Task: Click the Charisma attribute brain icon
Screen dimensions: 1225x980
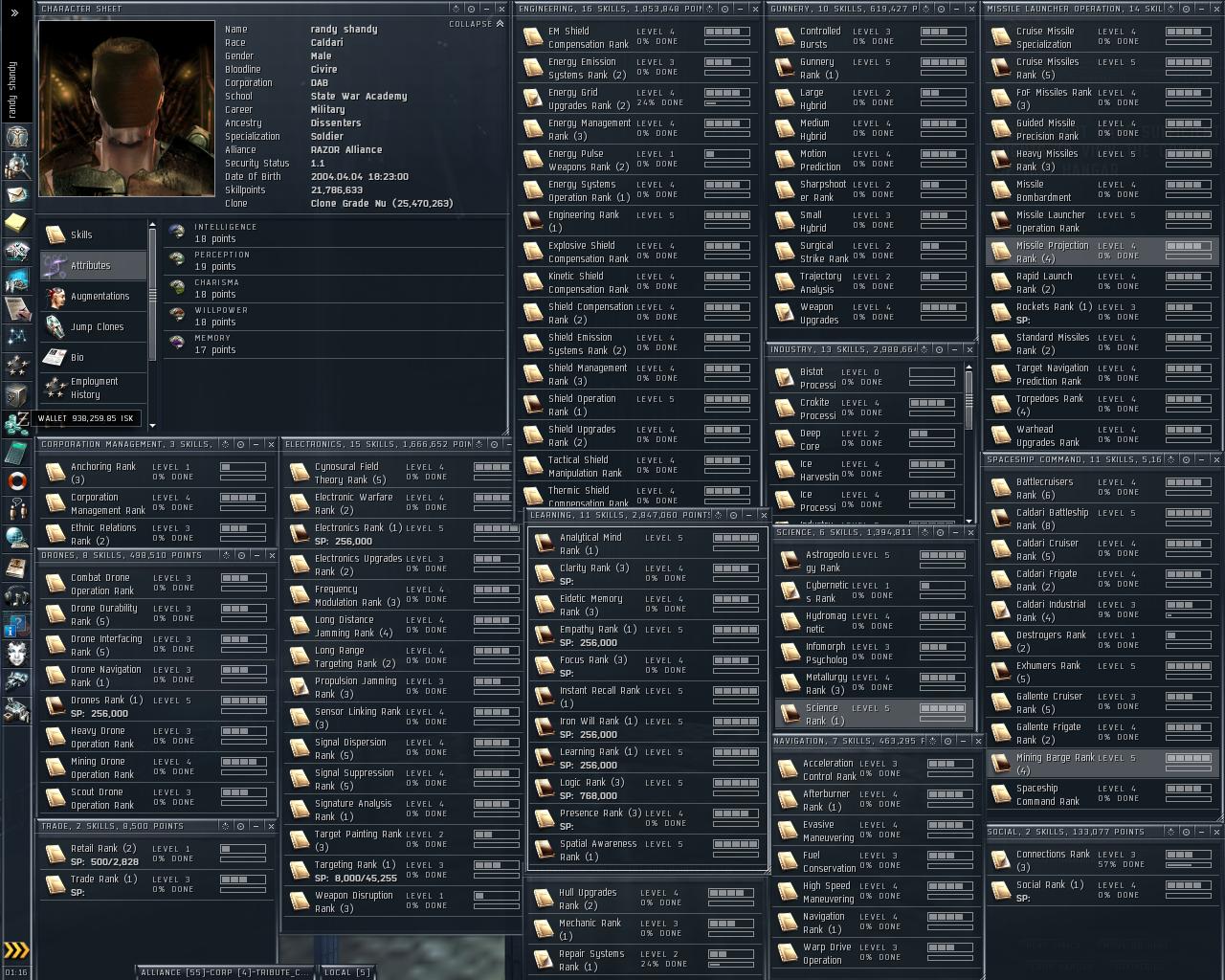Action: (x=177, y=288)
